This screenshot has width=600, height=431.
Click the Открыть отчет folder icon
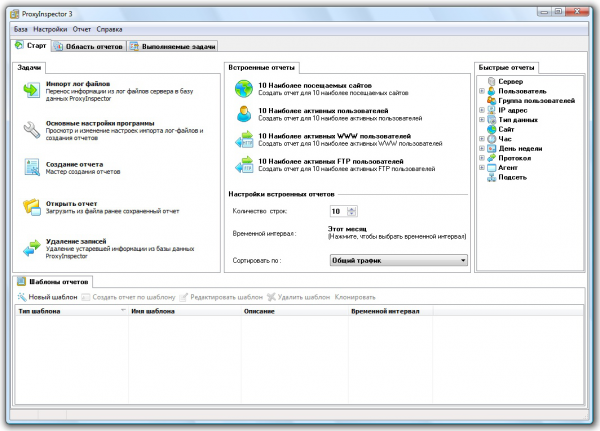coord(30,207)
